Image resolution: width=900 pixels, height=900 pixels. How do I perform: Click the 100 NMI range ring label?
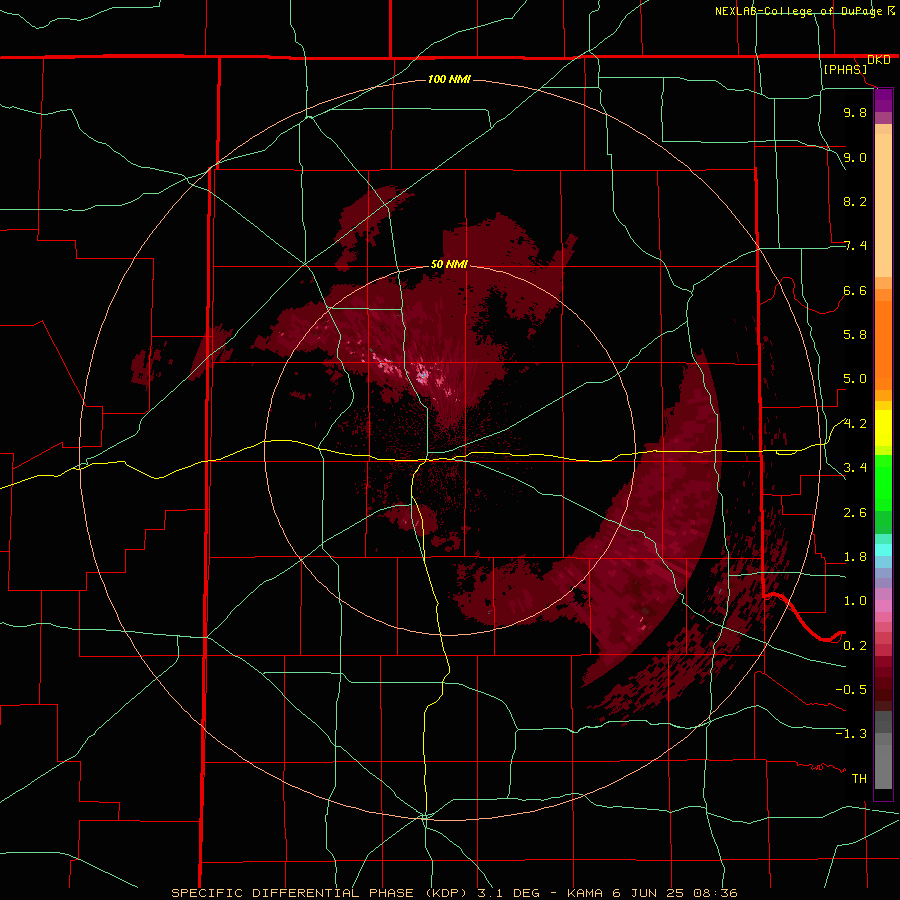(x=449, y=79)
